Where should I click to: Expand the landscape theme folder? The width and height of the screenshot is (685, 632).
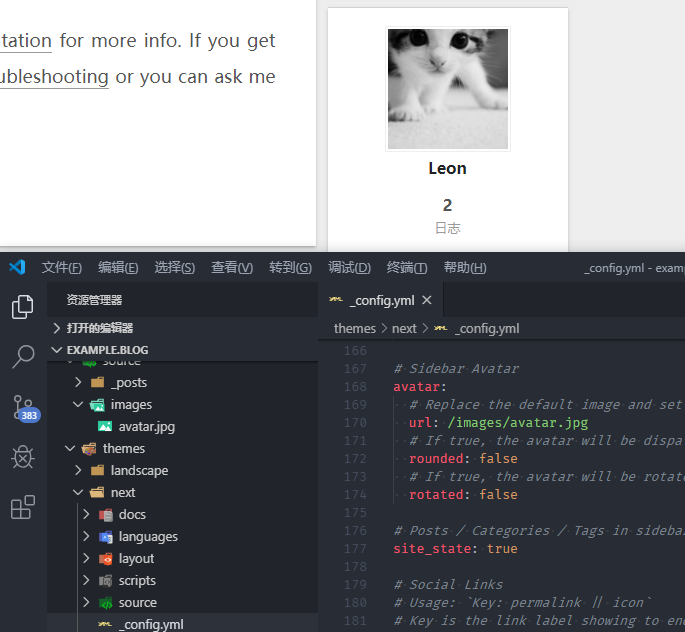139,470
